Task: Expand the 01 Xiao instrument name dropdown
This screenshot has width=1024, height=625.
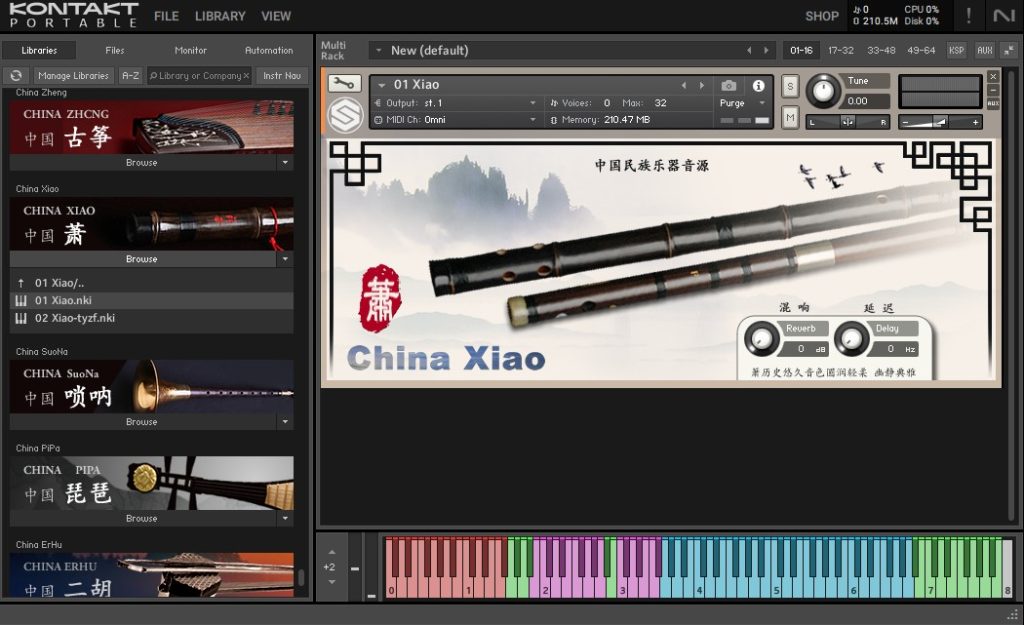Action: 381,85
